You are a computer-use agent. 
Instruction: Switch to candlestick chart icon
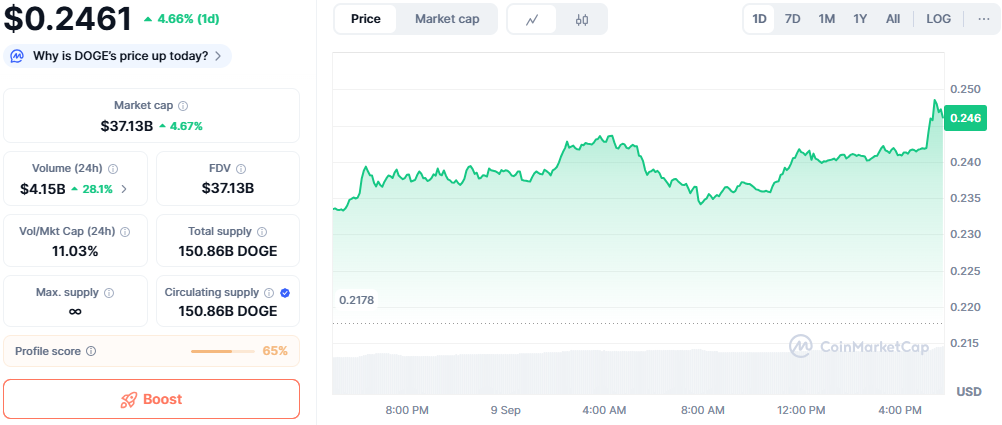pos(582,19)
